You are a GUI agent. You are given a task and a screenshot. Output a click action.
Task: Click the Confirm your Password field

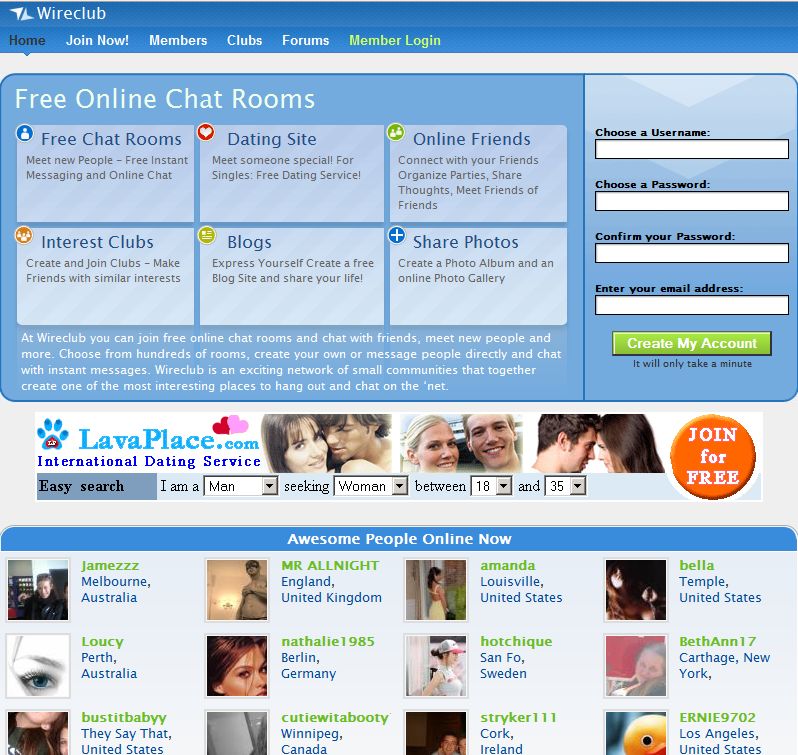(x=692, y=253)
